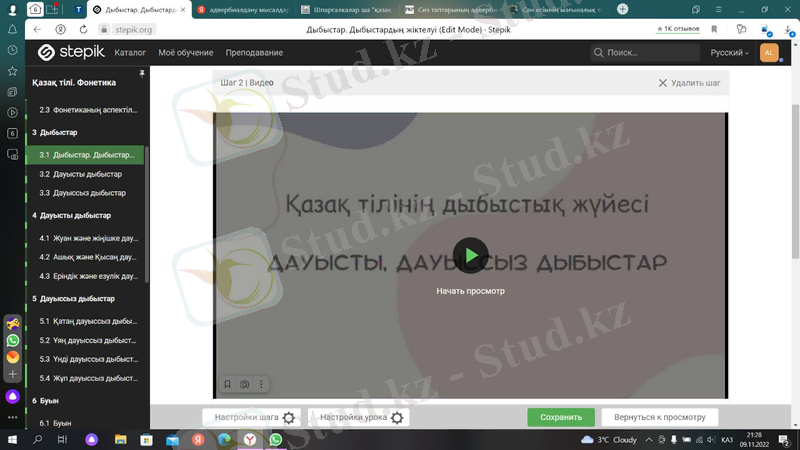This screenshot has height=450, width=800.
Task: Click the gear on Настройки урока
Action: point(397,418)
